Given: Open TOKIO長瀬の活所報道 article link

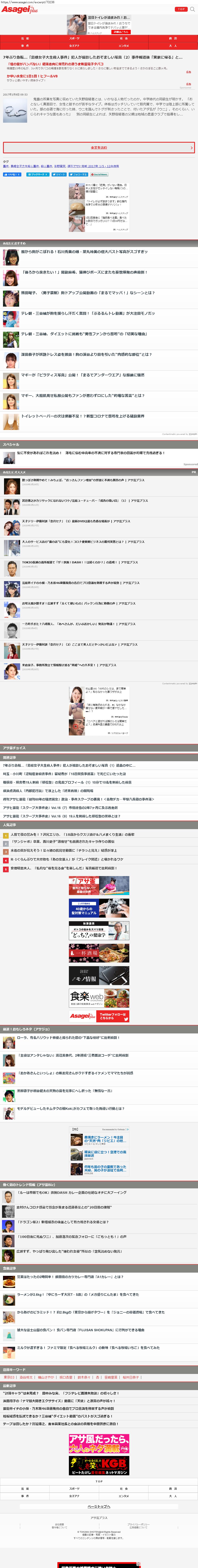Looking at the screenshot, I should coord(80,562).
